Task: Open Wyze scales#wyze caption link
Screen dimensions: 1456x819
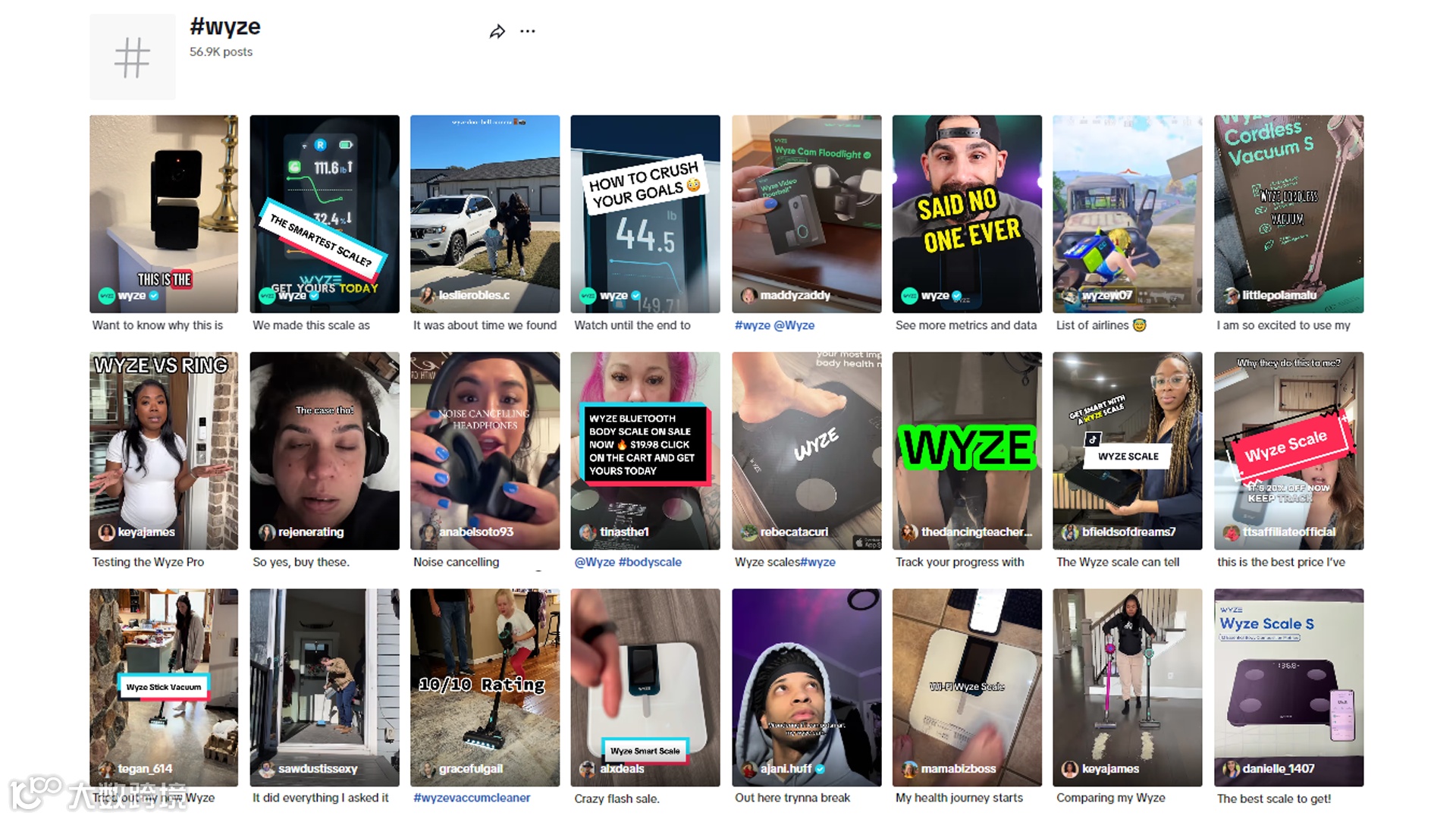Action: coord(785,562)
